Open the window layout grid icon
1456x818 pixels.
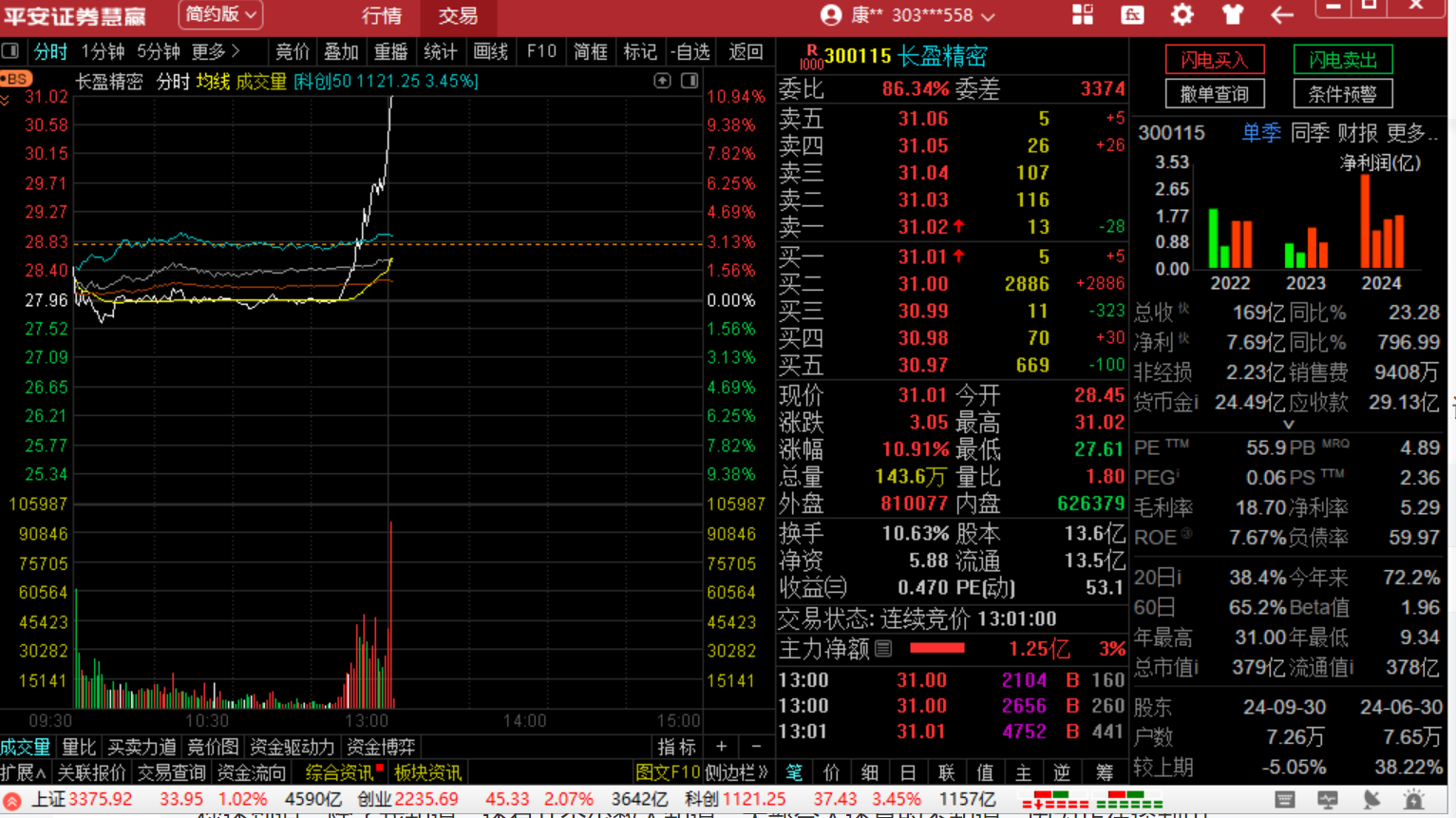[x=1083, y=15]
